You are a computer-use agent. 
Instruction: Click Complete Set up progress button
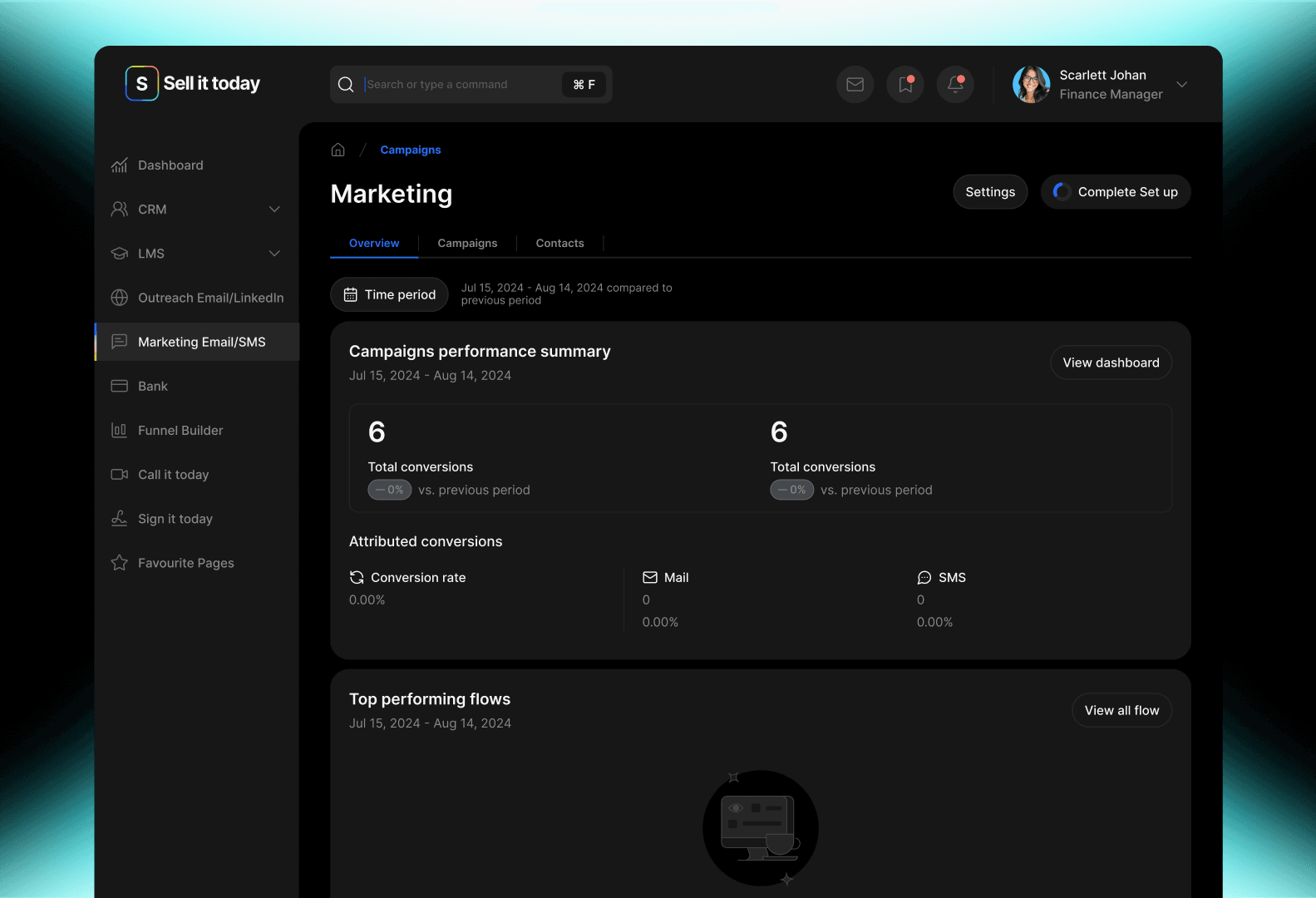click(1115, 192)
